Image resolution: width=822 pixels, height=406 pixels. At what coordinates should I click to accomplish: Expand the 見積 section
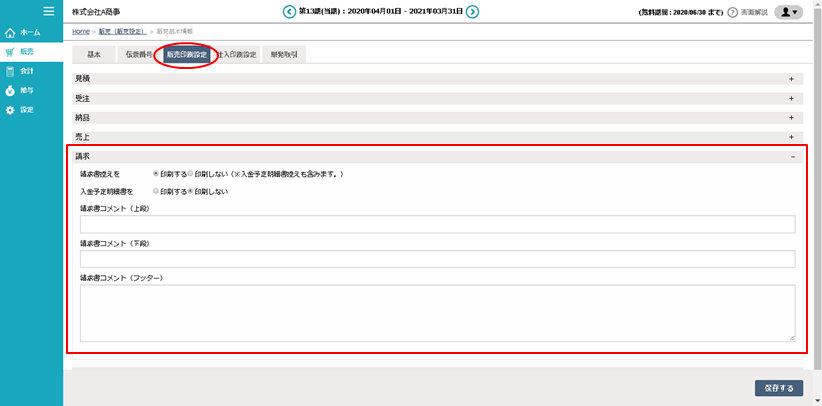[x=791, y=78]
